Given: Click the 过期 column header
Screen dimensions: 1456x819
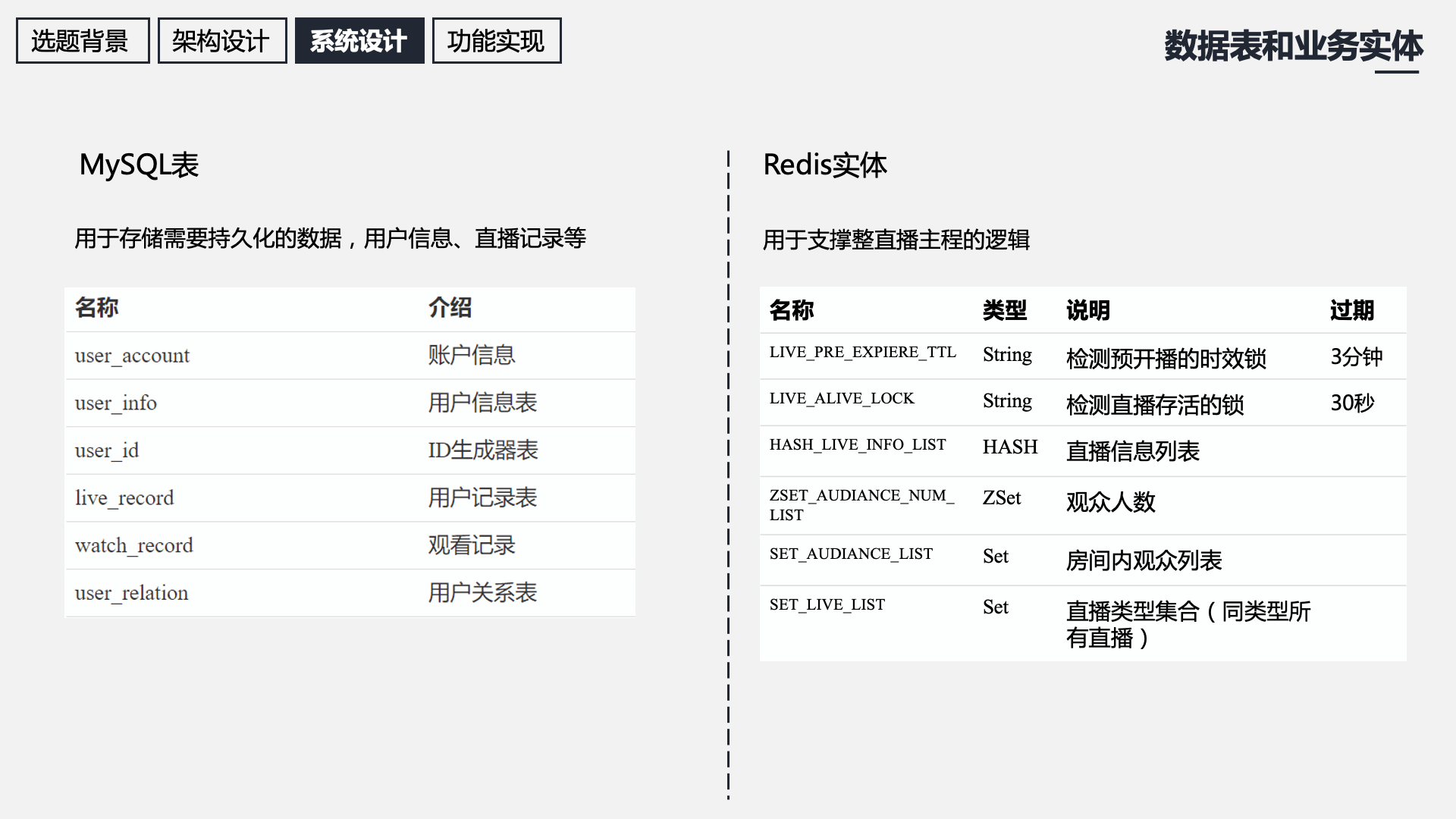Looking at the screenshot, I should tap(1351, 310).
